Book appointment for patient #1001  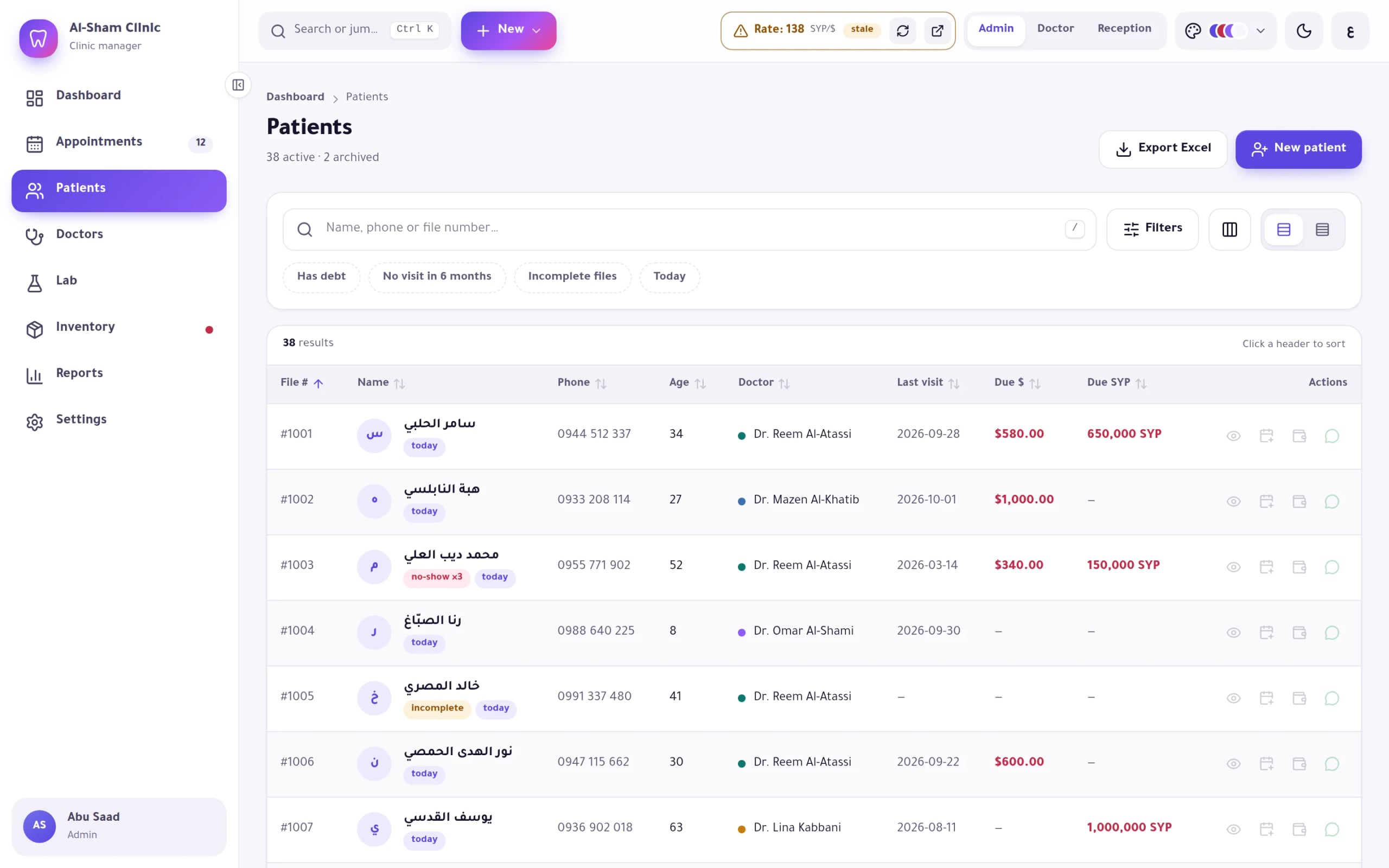(x=1267, y=436)
